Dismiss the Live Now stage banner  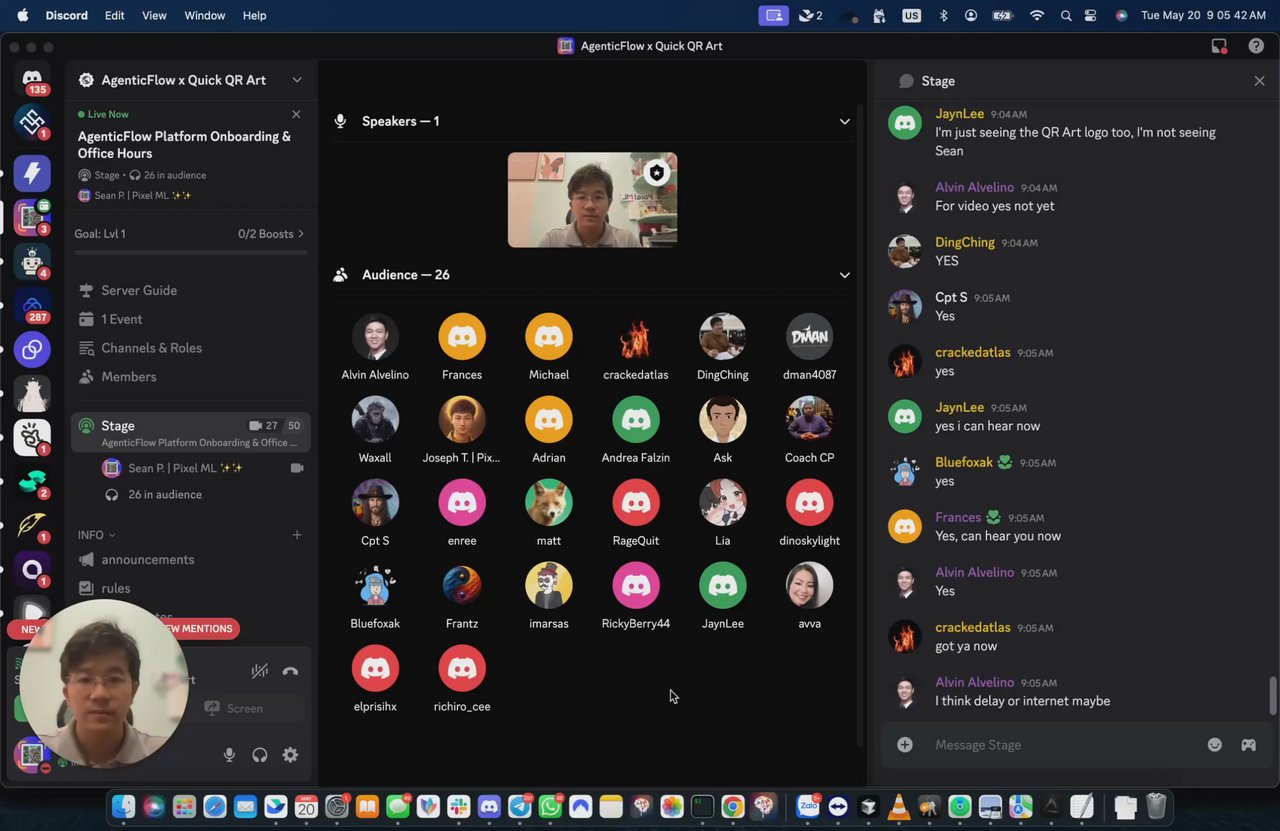point(296,114)
